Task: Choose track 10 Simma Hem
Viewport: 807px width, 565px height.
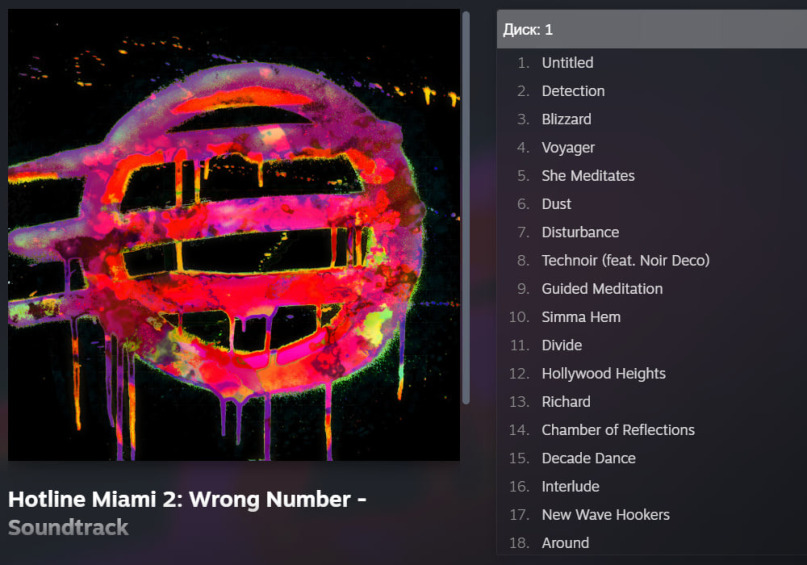Action: pos(652,317)
